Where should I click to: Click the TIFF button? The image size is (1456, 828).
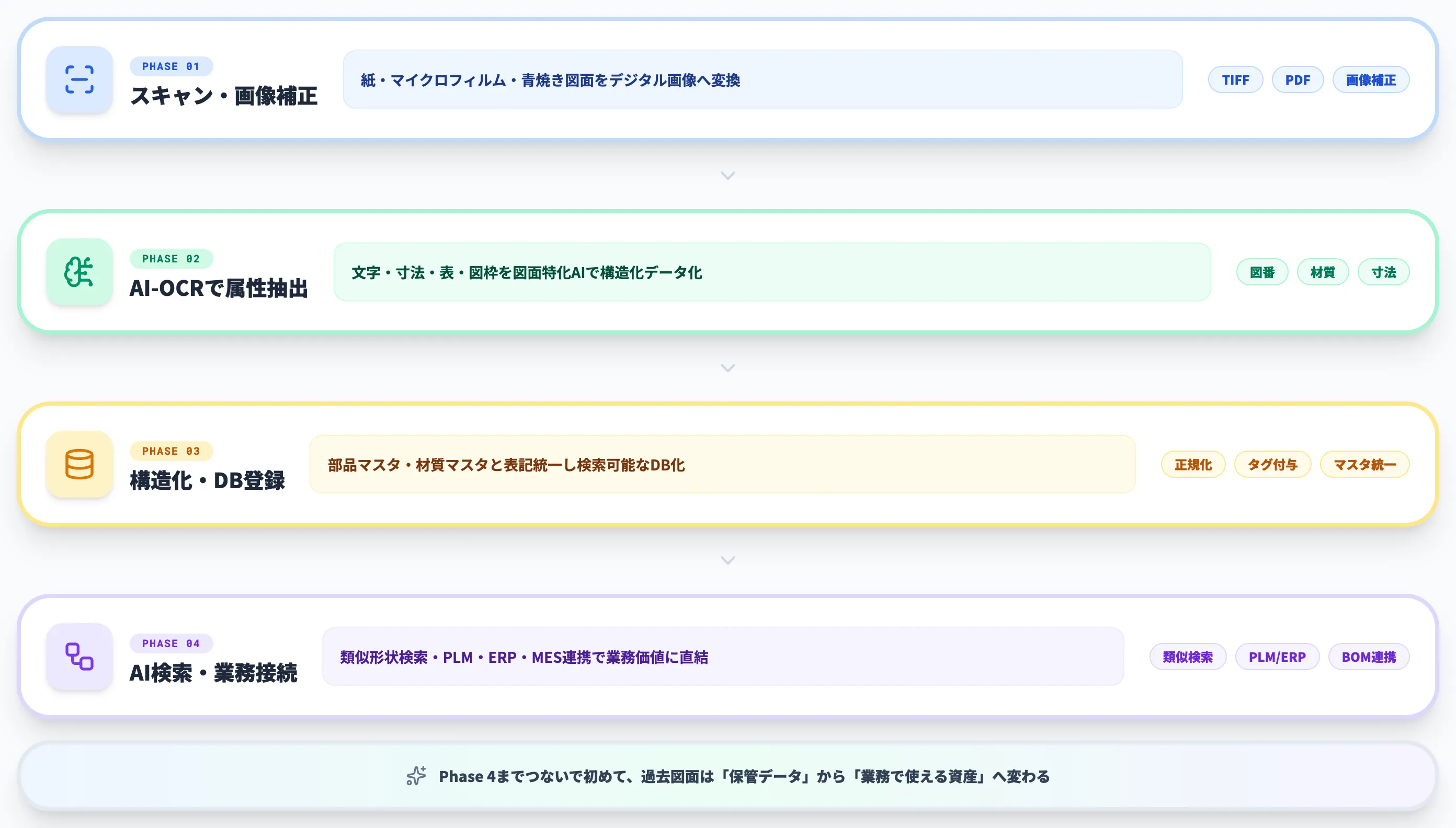pyautogui.click(x=1235, y=79)
